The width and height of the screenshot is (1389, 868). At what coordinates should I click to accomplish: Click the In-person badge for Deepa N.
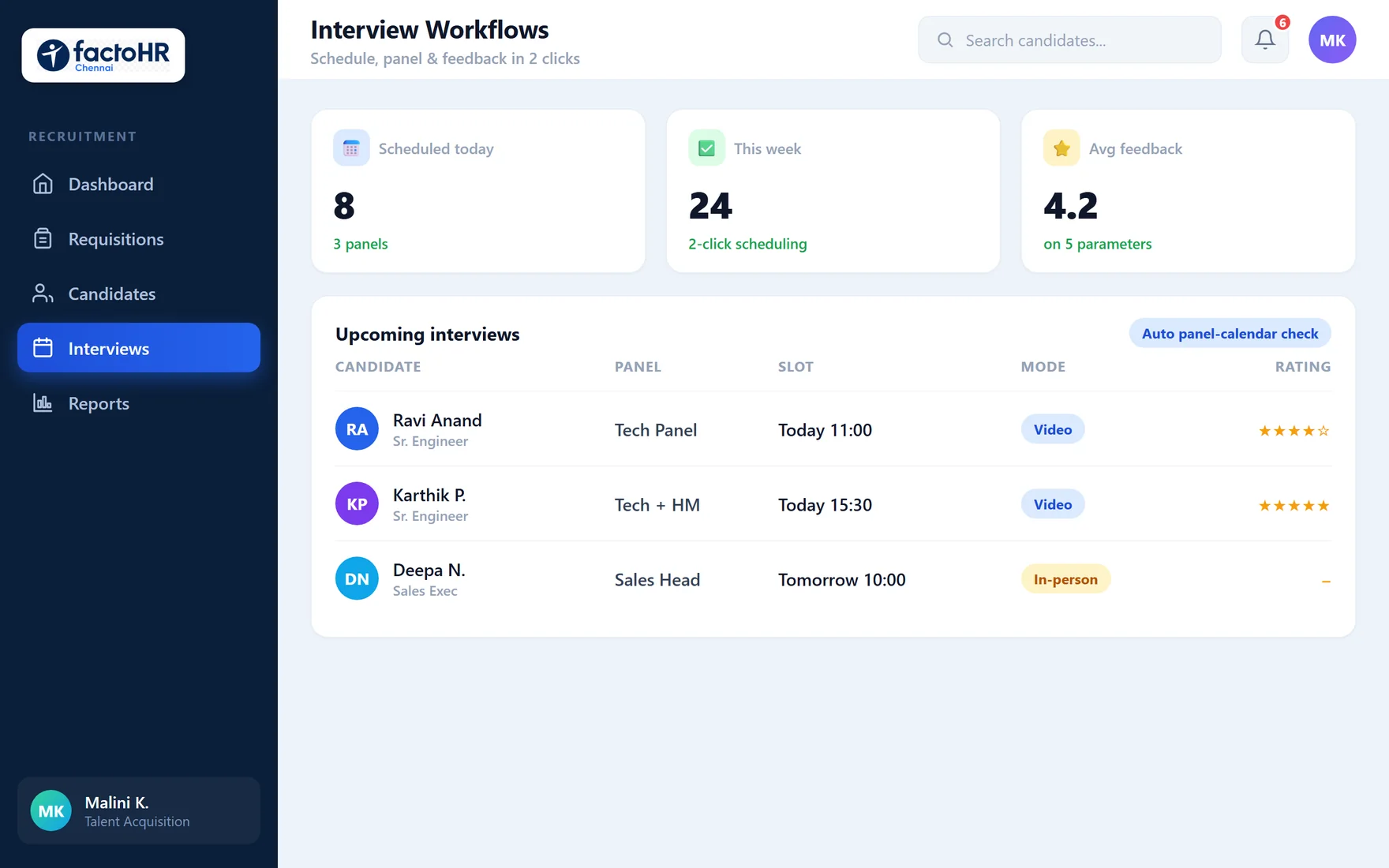tap(1065, 579)
